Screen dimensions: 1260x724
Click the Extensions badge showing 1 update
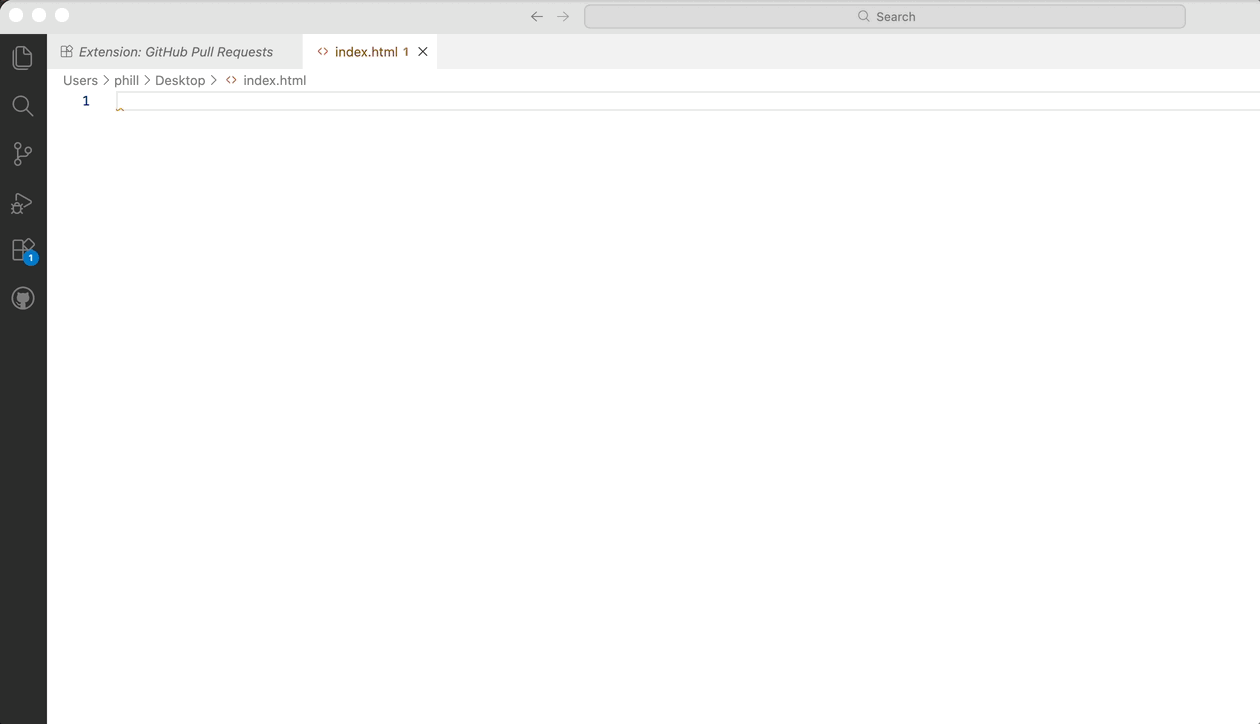coord(29,257)
